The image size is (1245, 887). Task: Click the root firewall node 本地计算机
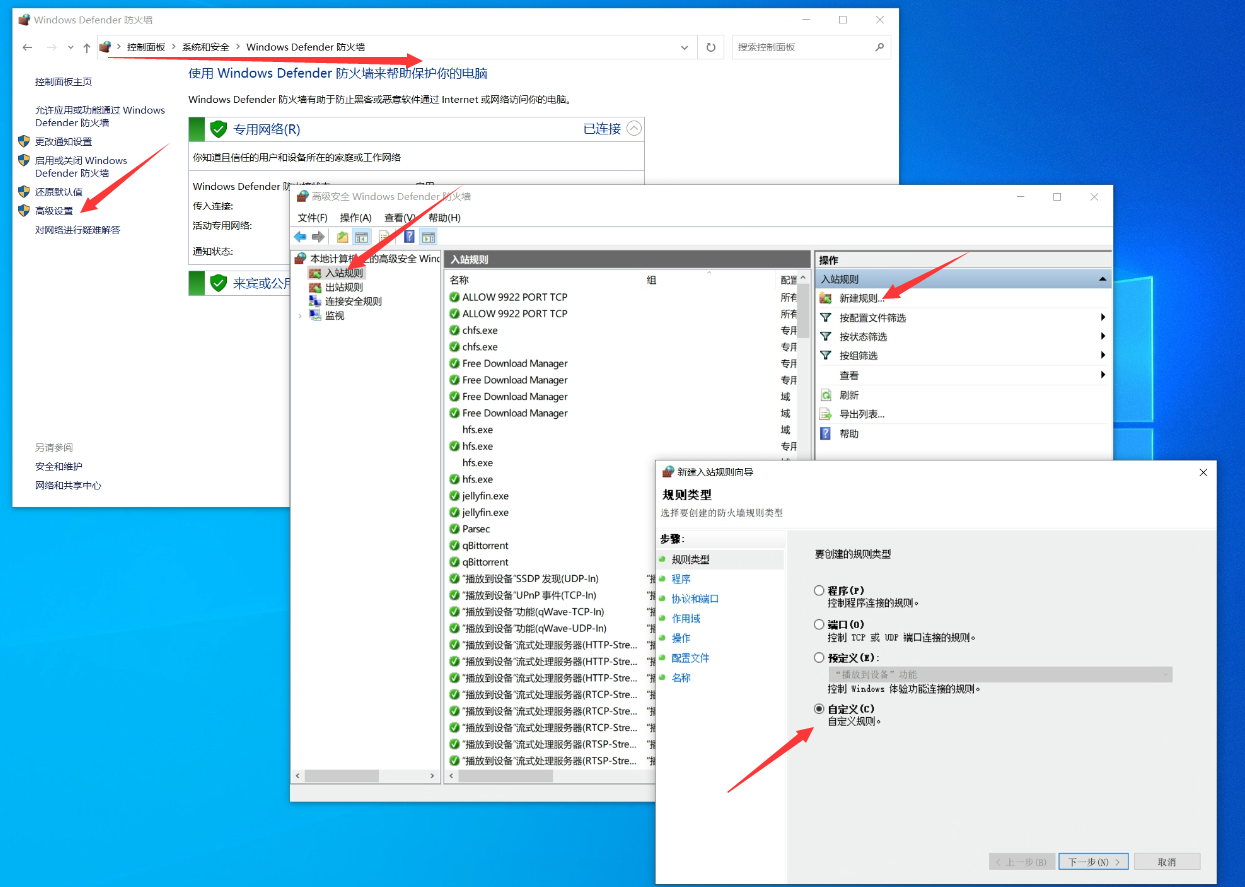pos(367,258)
